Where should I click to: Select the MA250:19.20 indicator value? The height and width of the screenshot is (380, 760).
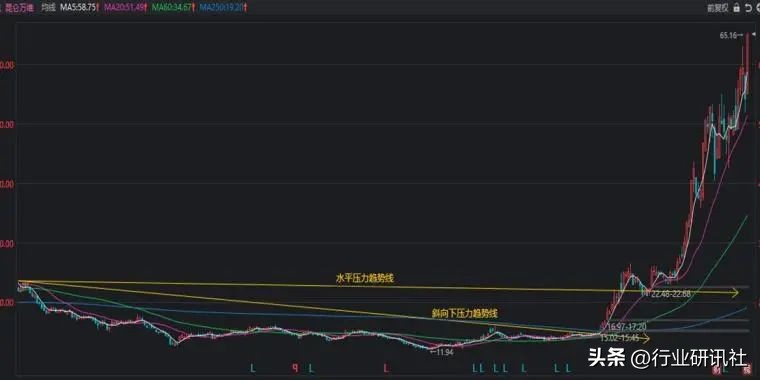[x=223, y=8]
